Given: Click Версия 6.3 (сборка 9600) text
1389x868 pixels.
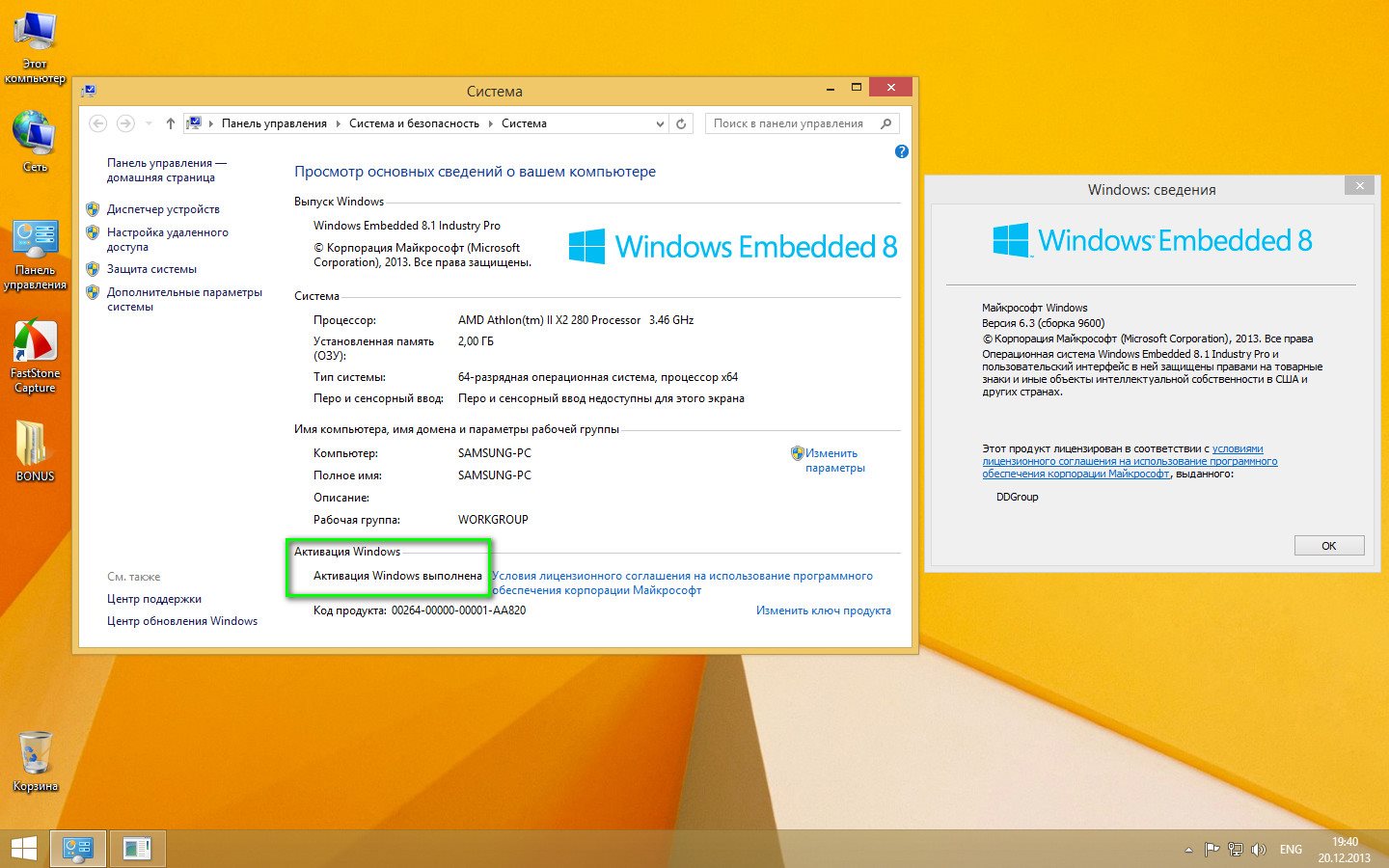Looking at the screenshot, I should [1044, 323].
